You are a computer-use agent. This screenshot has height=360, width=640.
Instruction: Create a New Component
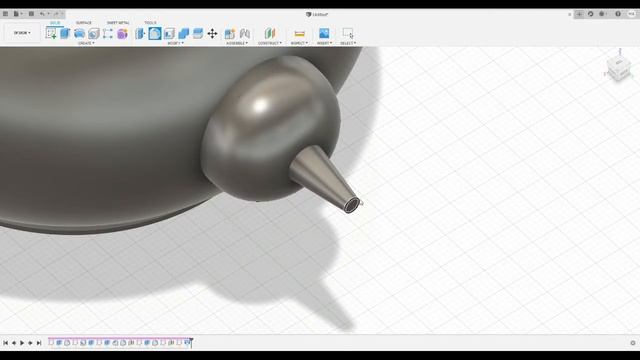pyautogui.click(x=230, y=33)
